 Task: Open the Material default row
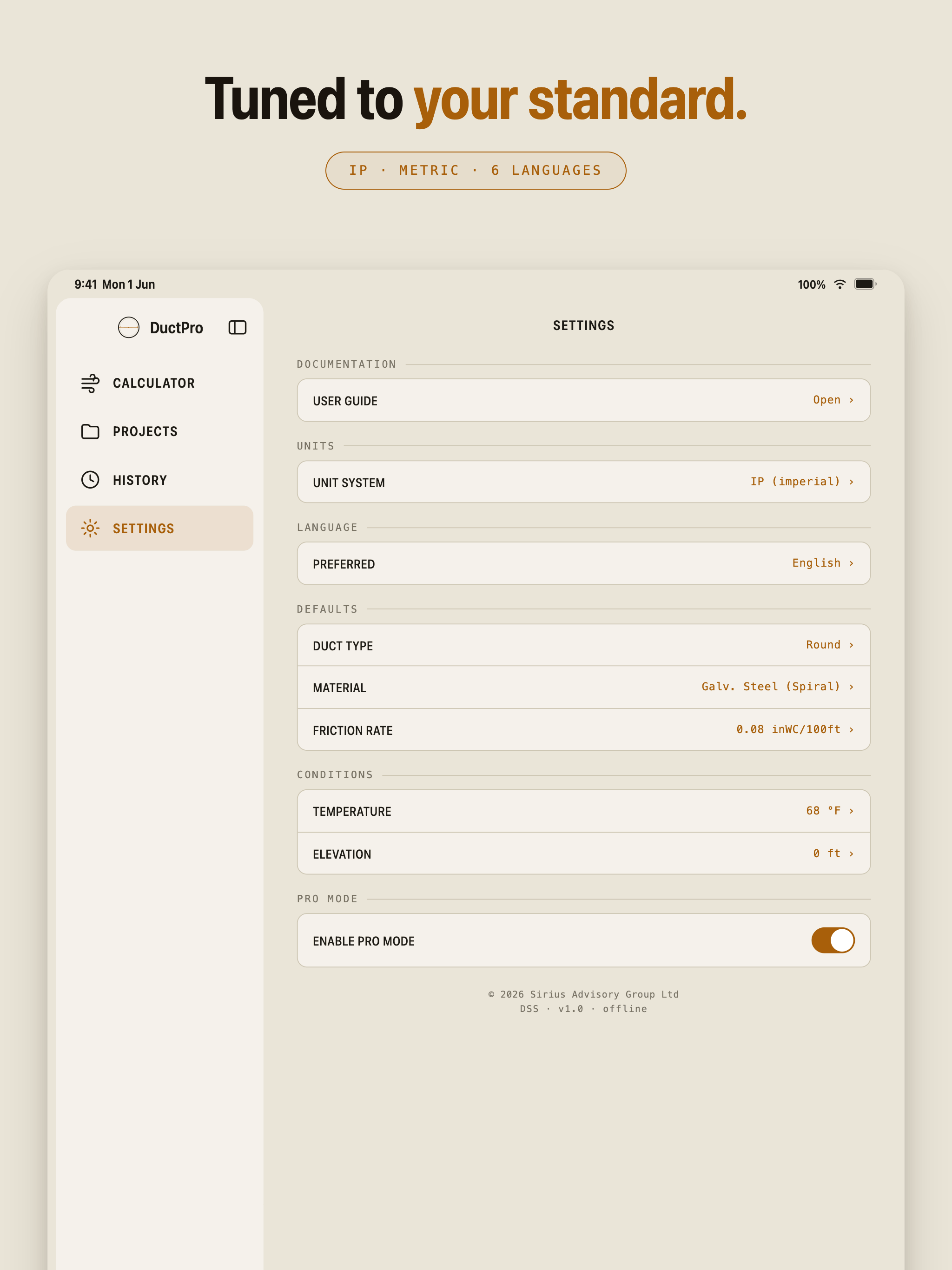pyautogui.click(x=583, y=687)
